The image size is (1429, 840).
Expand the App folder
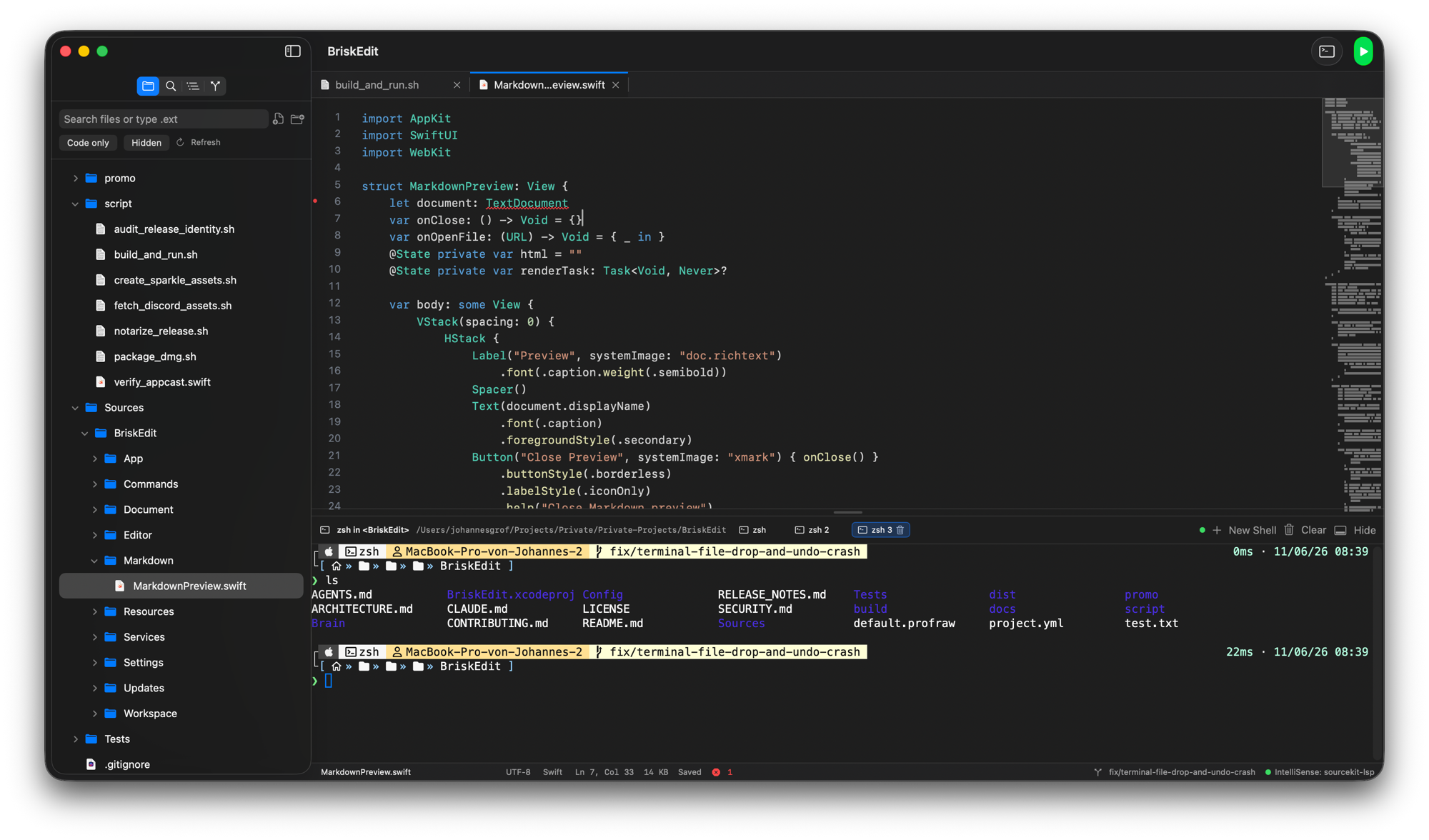(x=94, y=459)
